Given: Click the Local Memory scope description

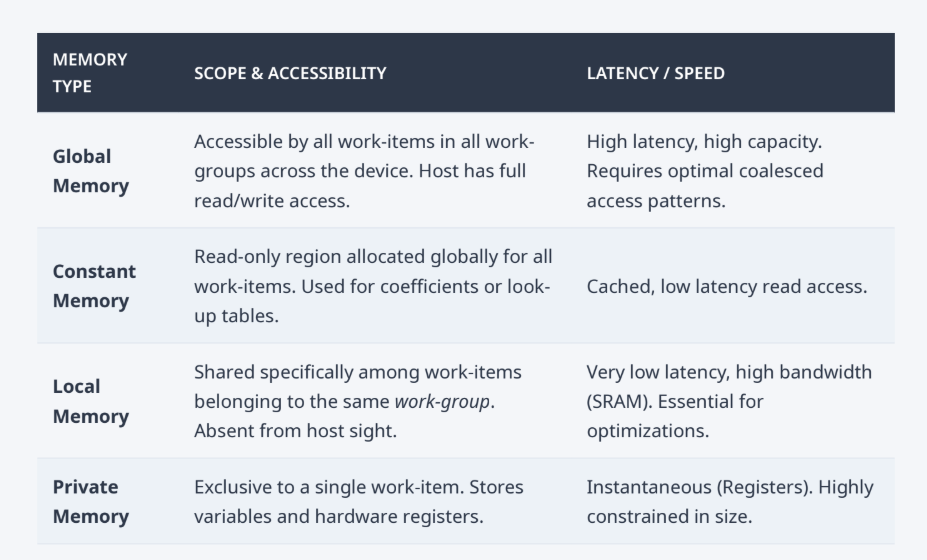Looking at the screenshot, I should [x=358, y=402].
